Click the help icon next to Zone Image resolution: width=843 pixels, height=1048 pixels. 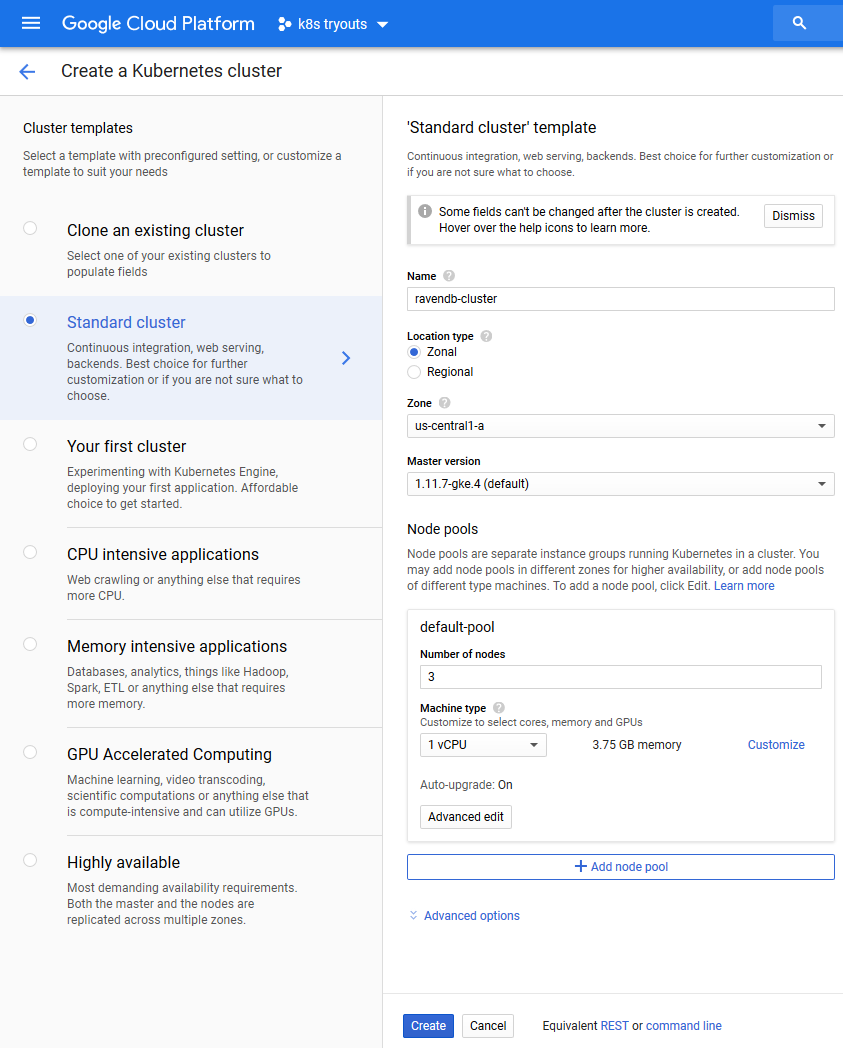pyautogui.click(x=445, y=403)
